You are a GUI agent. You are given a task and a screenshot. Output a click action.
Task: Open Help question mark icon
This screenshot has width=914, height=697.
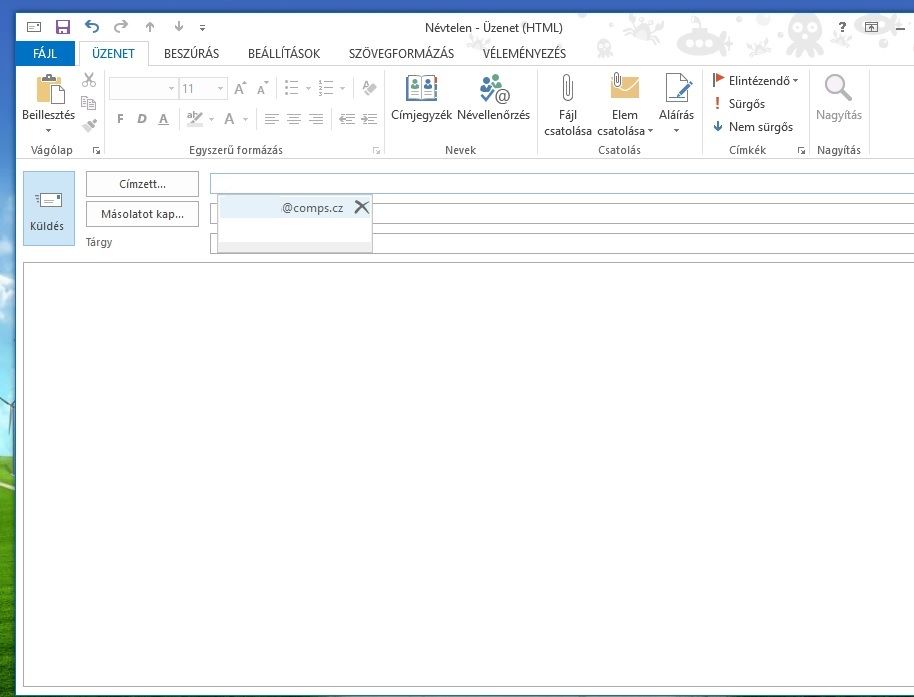point(842,27)
